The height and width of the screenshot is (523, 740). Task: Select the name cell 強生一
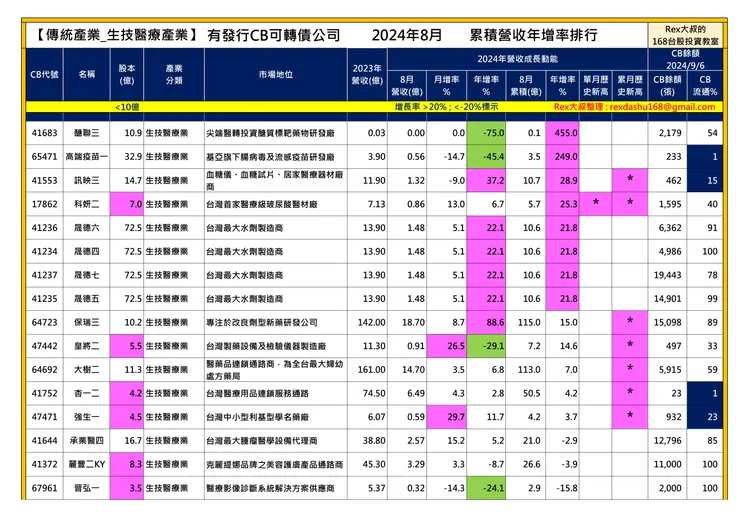click(87, 417)
